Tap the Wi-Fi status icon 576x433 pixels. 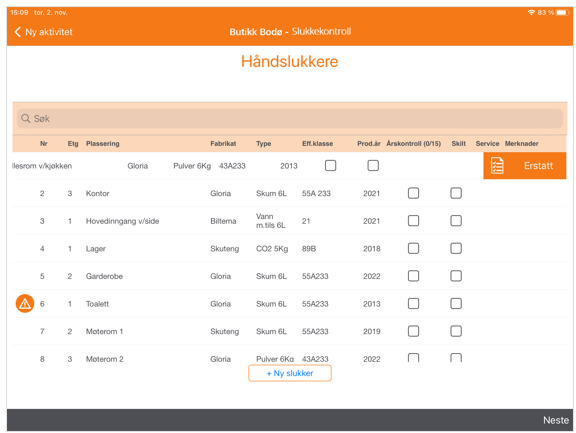tap(531, 12)
